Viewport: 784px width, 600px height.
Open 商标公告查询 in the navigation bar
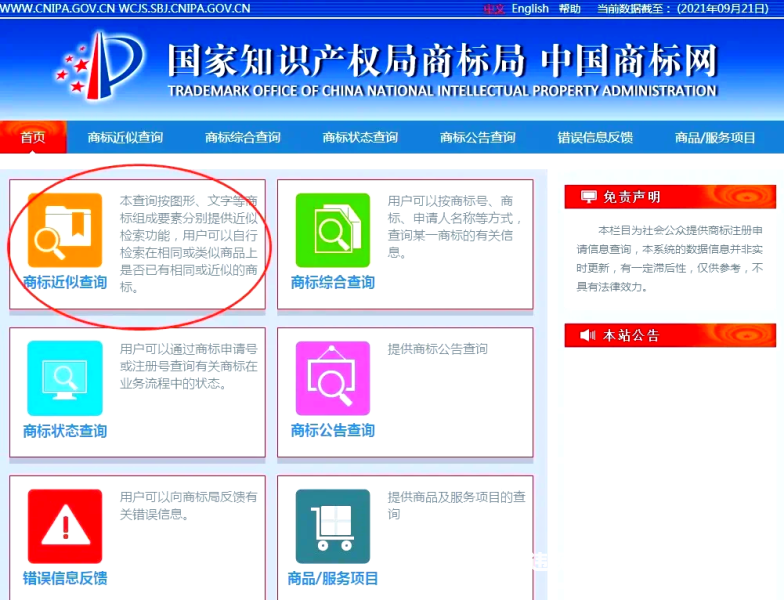pyautogui.click(x=478, y=138)
